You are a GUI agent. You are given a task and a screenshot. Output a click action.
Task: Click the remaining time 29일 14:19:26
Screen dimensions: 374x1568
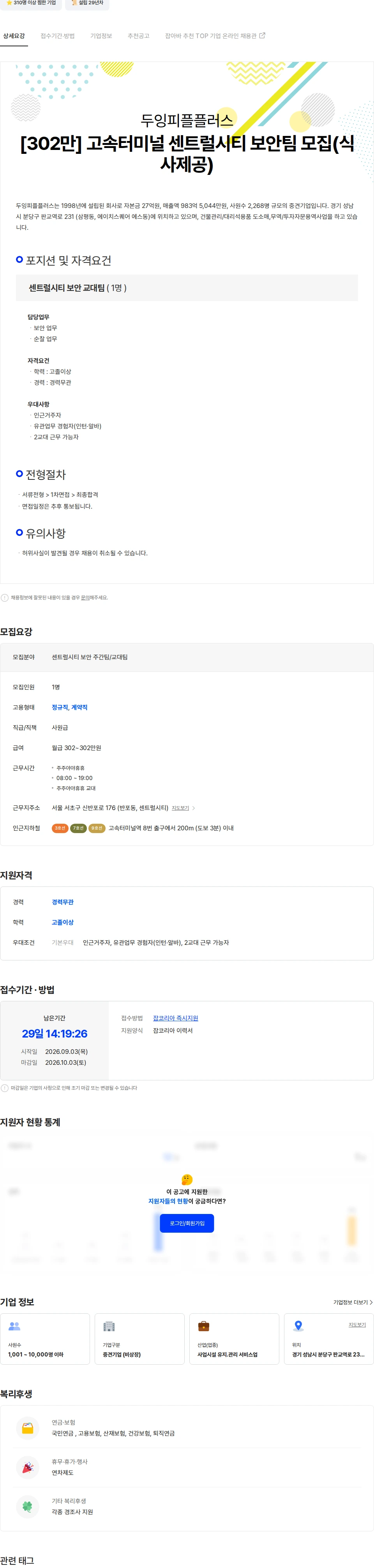click(x=55, y=1034)
